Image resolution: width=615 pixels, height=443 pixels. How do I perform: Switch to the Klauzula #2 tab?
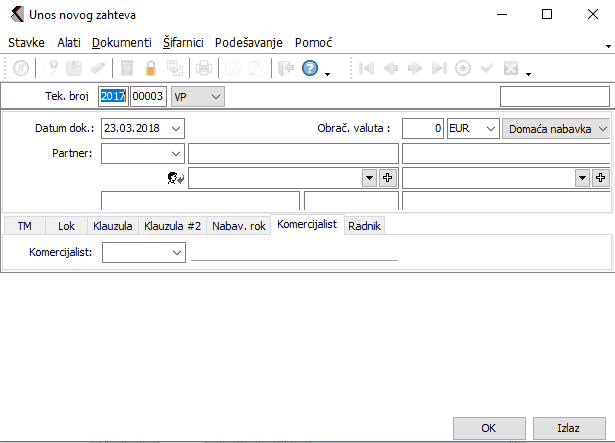[x=171, y=226]
